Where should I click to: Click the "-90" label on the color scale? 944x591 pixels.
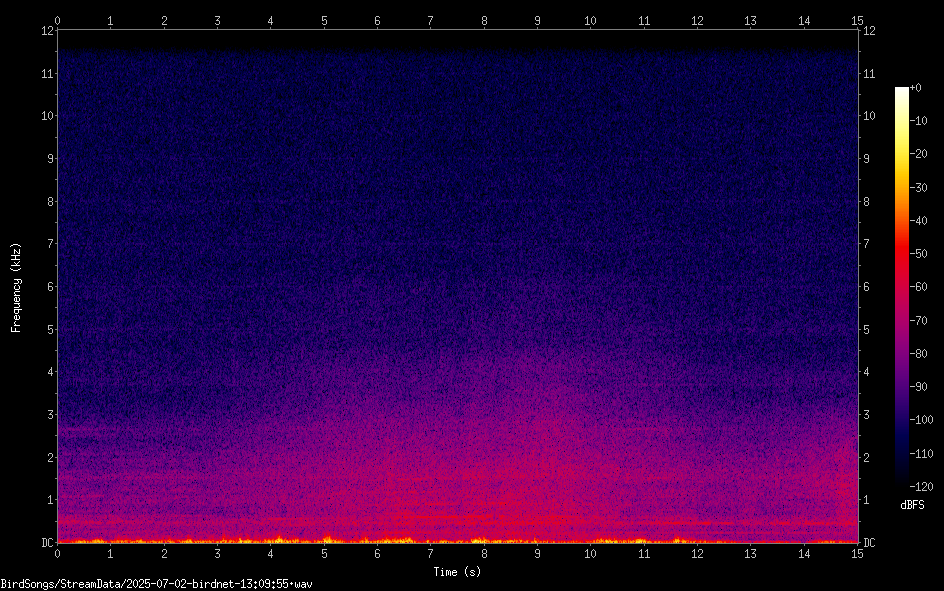click(x=919, y=387)
